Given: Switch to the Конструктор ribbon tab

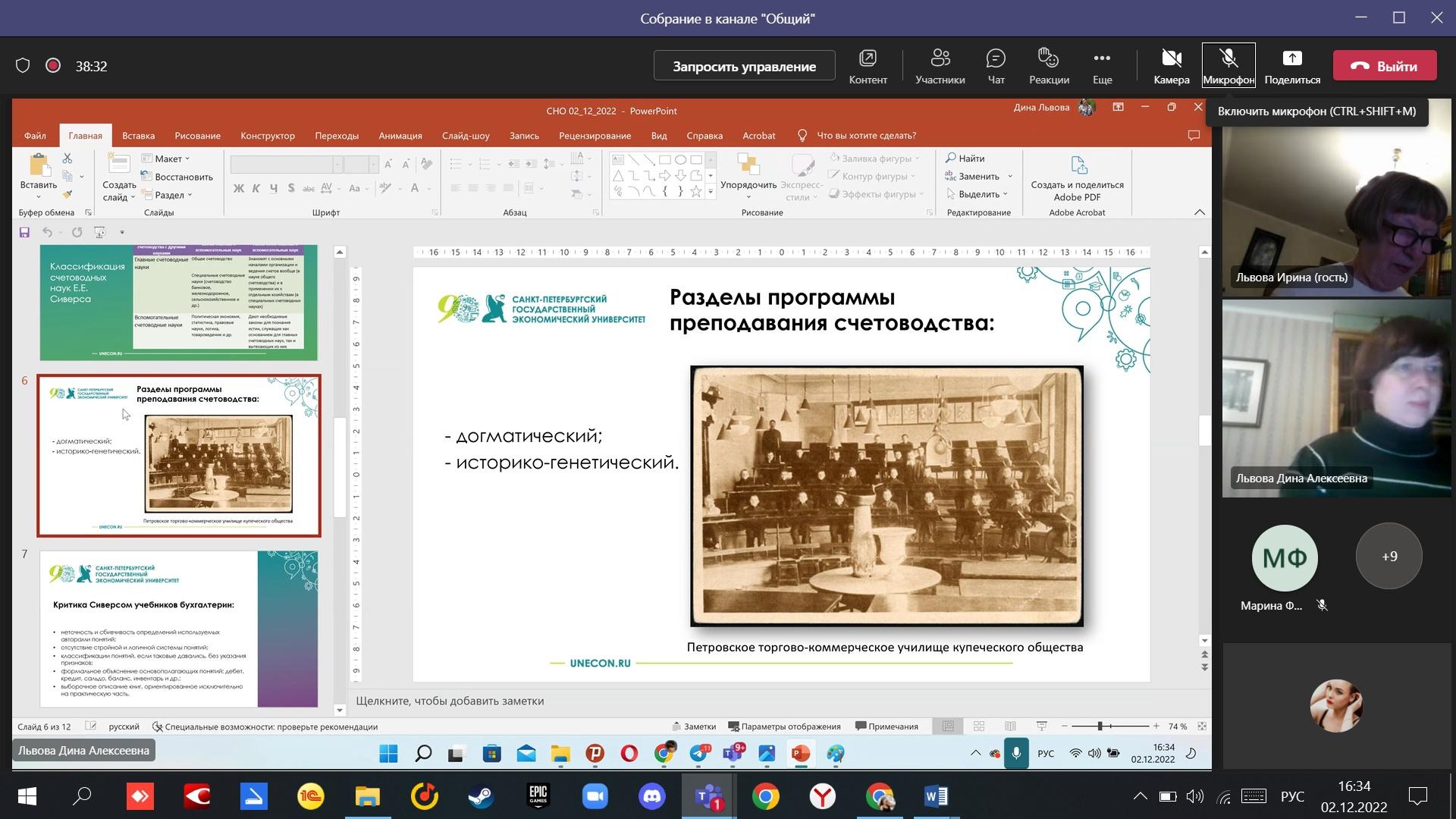Looking at the screenshot, I should (268, 136).
